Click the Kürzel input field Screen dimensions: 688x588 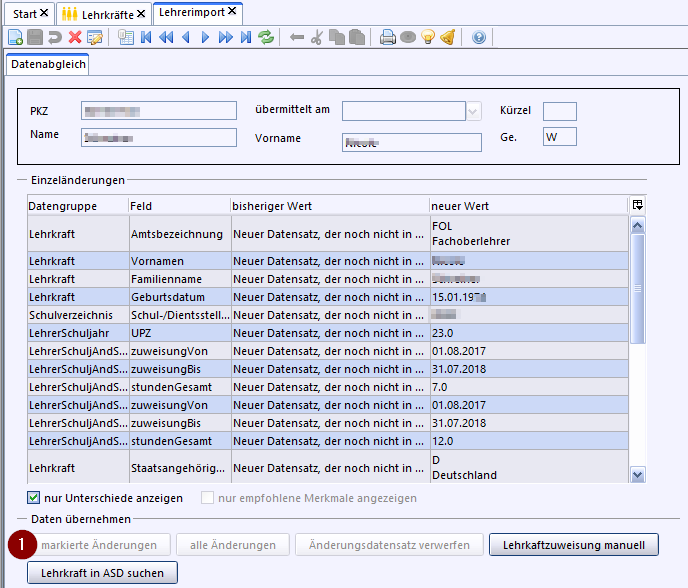(559, 111)
